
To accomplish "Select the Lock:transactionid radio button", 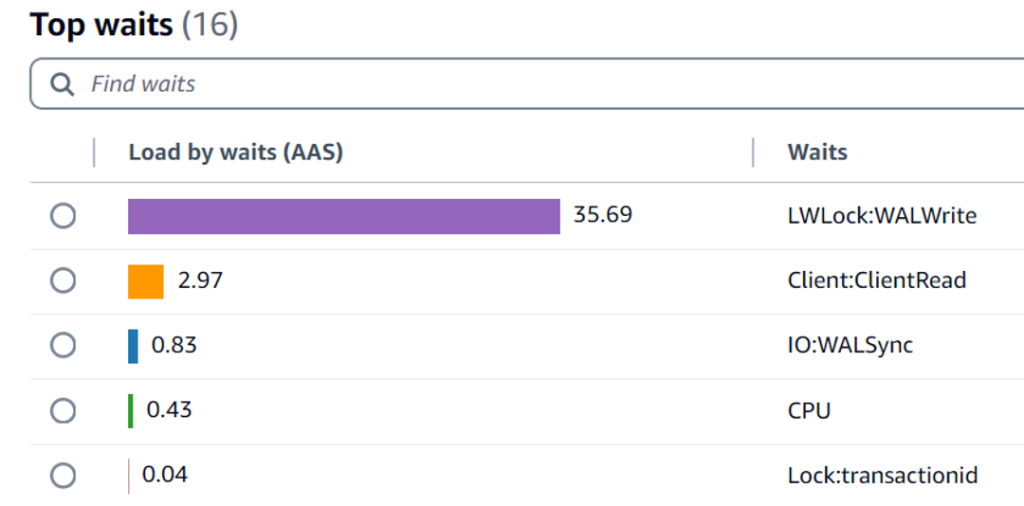I will click(63, 475).
